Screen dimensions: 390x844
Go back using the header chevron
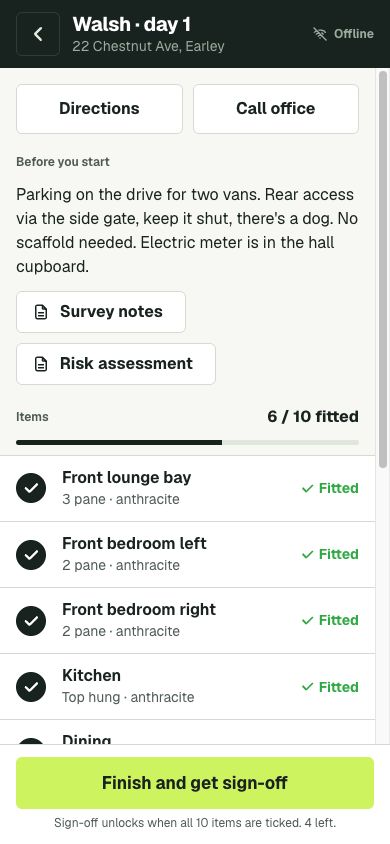click(x=38, y=34)
